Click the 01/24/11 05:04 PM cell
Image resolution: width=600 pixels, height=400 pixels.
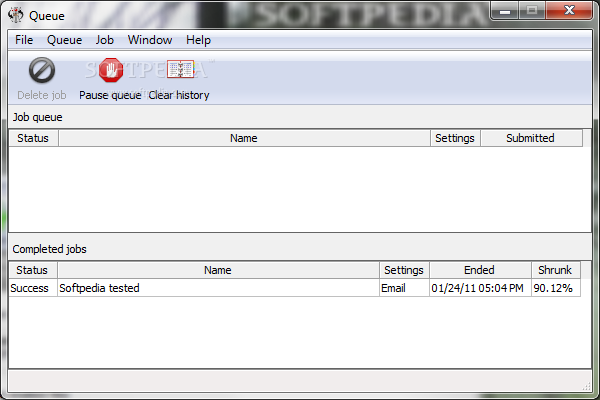(480, 288)
